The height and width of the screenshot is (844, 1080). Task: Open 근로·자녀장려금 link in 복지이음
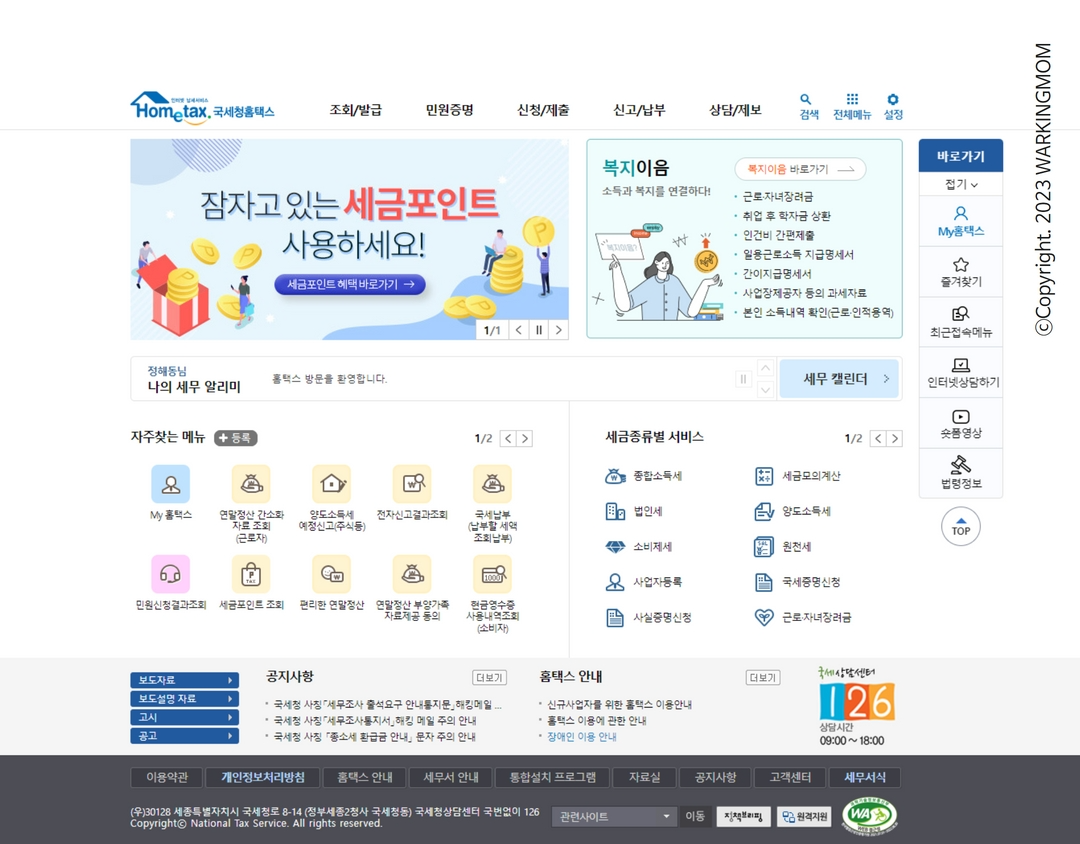(x=778, y=196)
